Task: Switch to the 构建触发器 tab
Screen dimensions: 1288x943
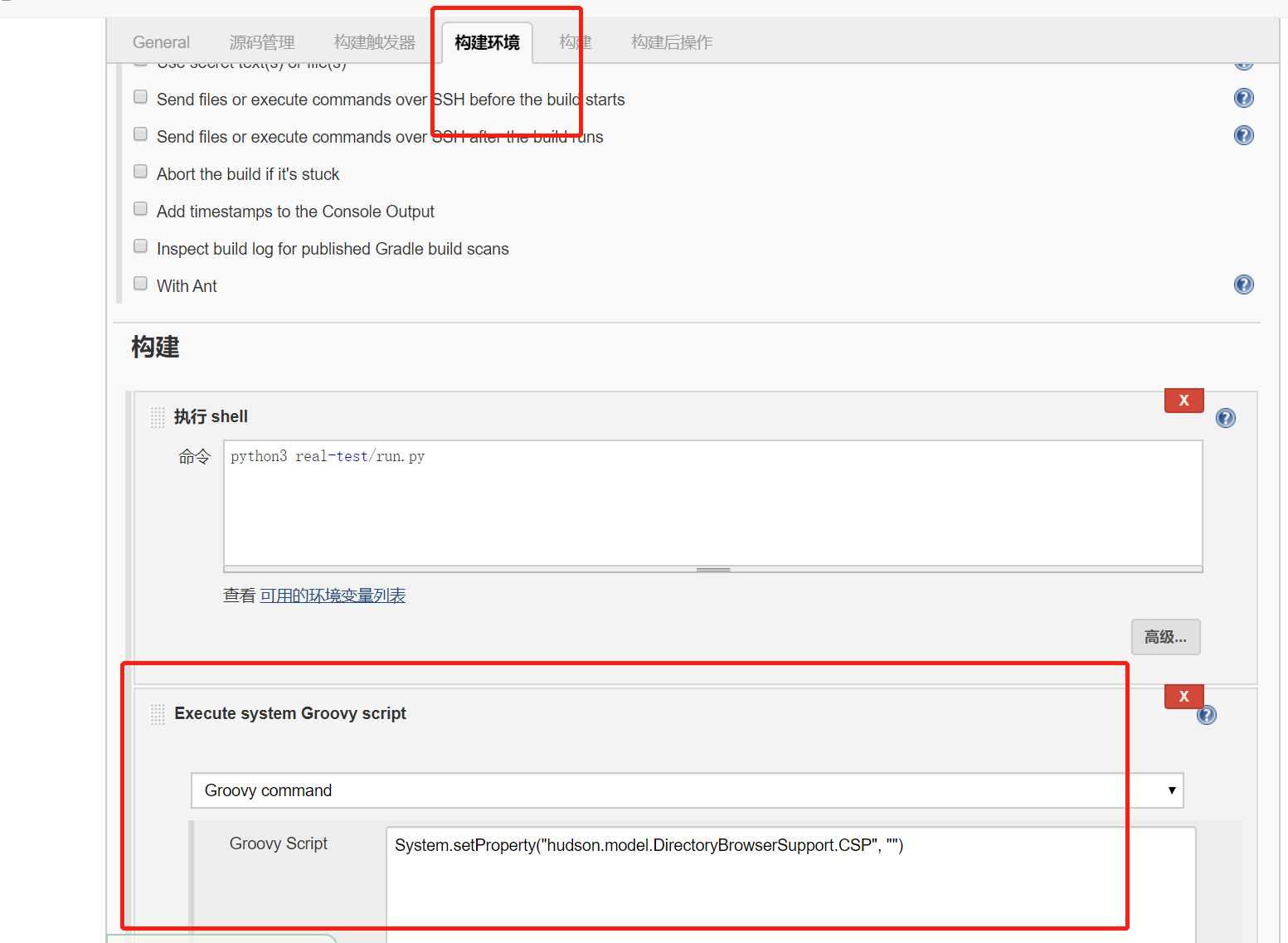Action: click(374, 42)
